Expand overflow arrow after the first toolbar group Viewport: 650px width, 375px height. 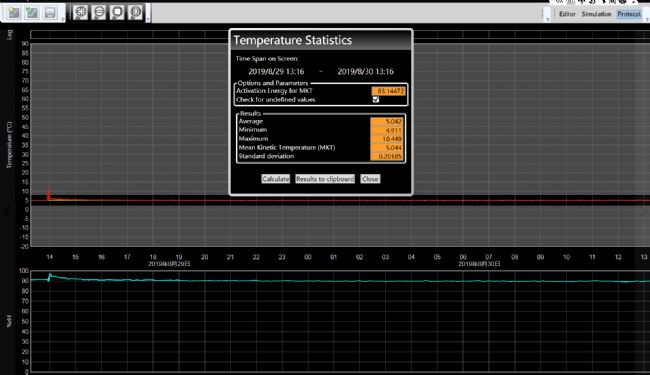pos(63,19)
